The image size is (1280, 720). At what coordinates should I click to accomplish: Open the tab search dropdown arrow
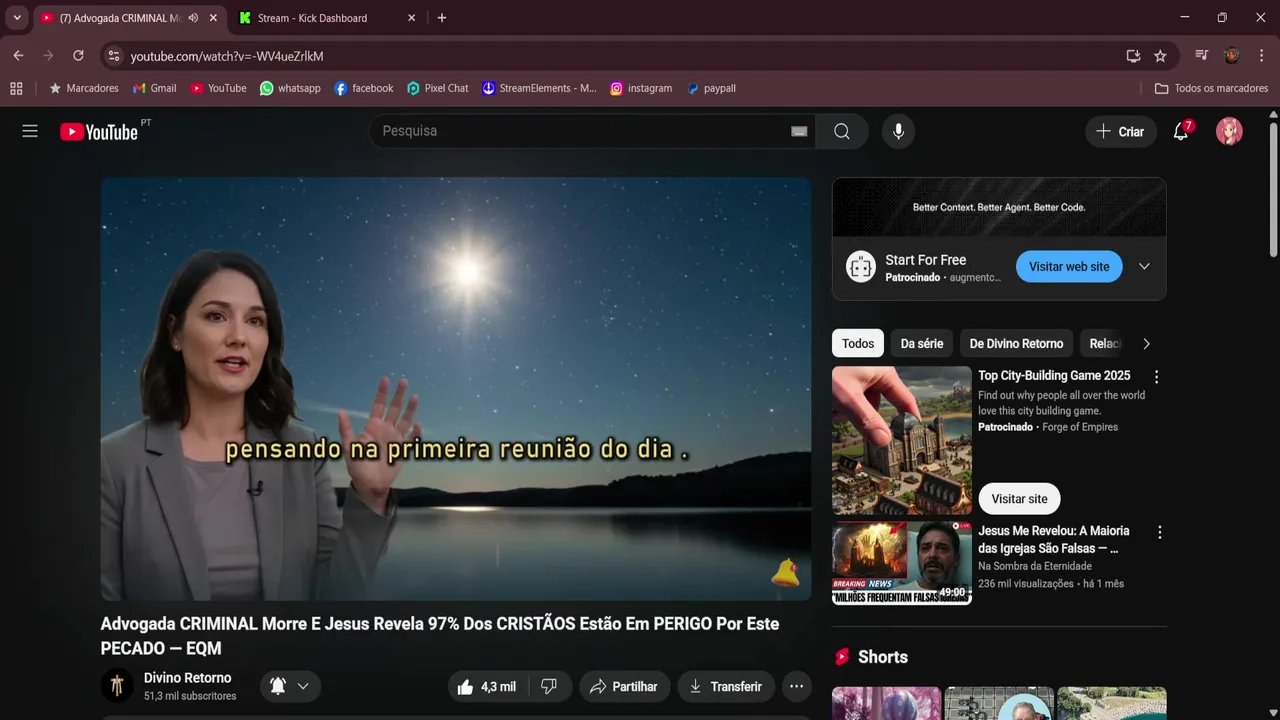point(17,18)
